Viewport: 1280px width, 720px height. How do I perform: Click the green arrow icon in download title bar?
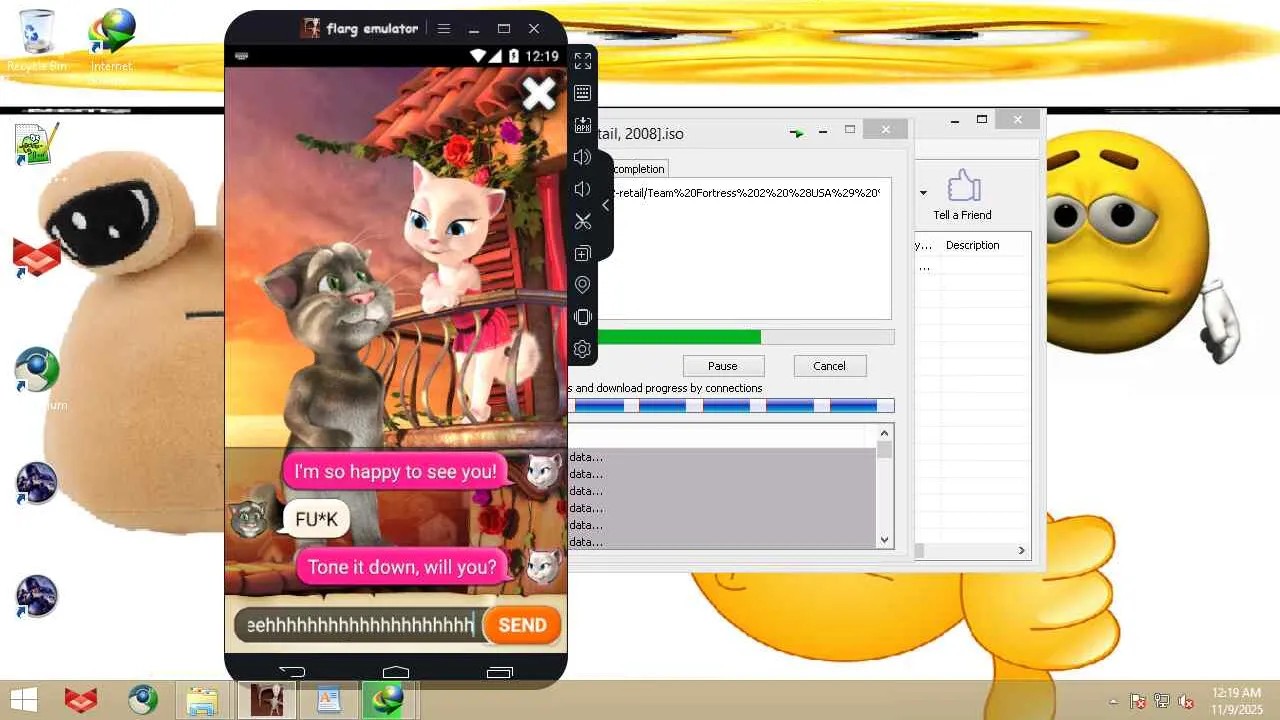[x=797, y=132]
